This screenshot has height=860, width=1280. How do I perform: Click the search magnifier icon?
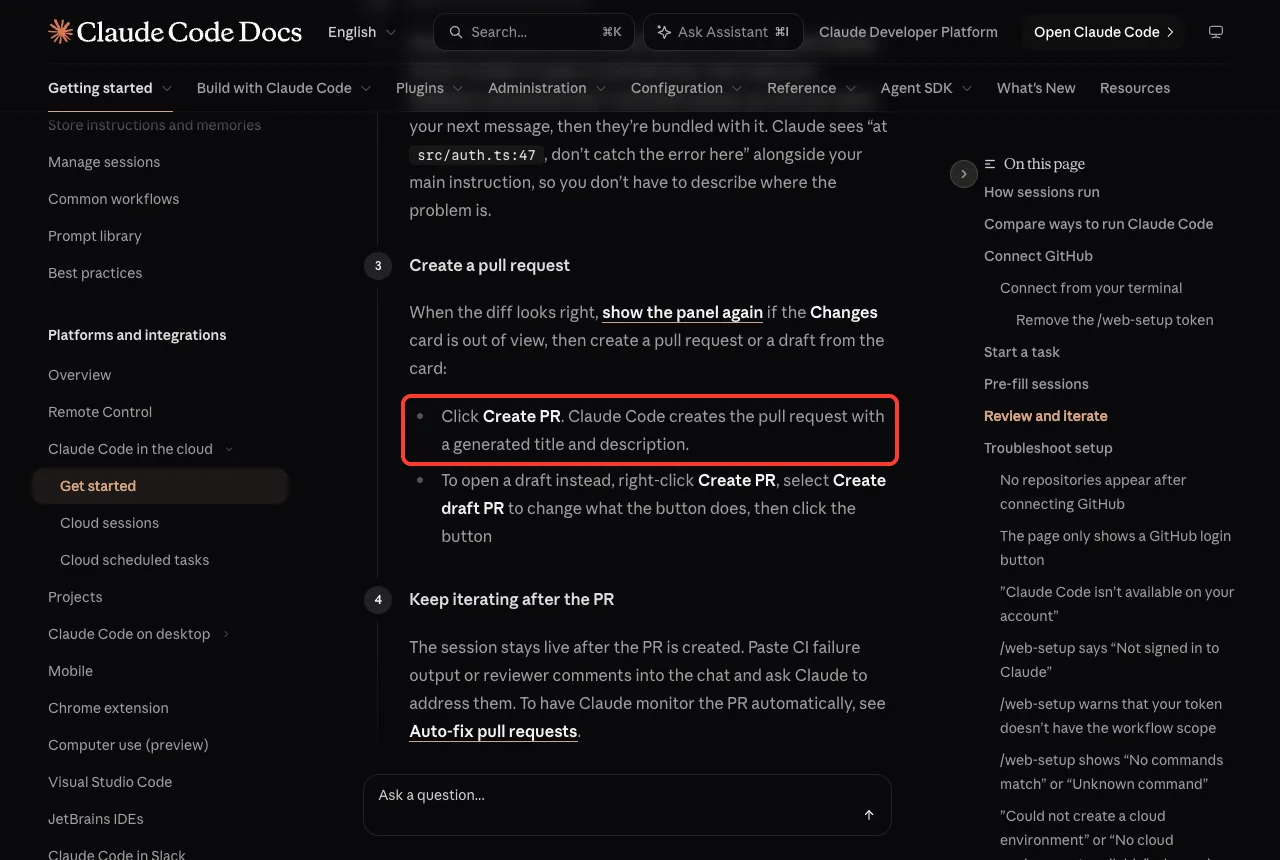click(x=456, y=32)
